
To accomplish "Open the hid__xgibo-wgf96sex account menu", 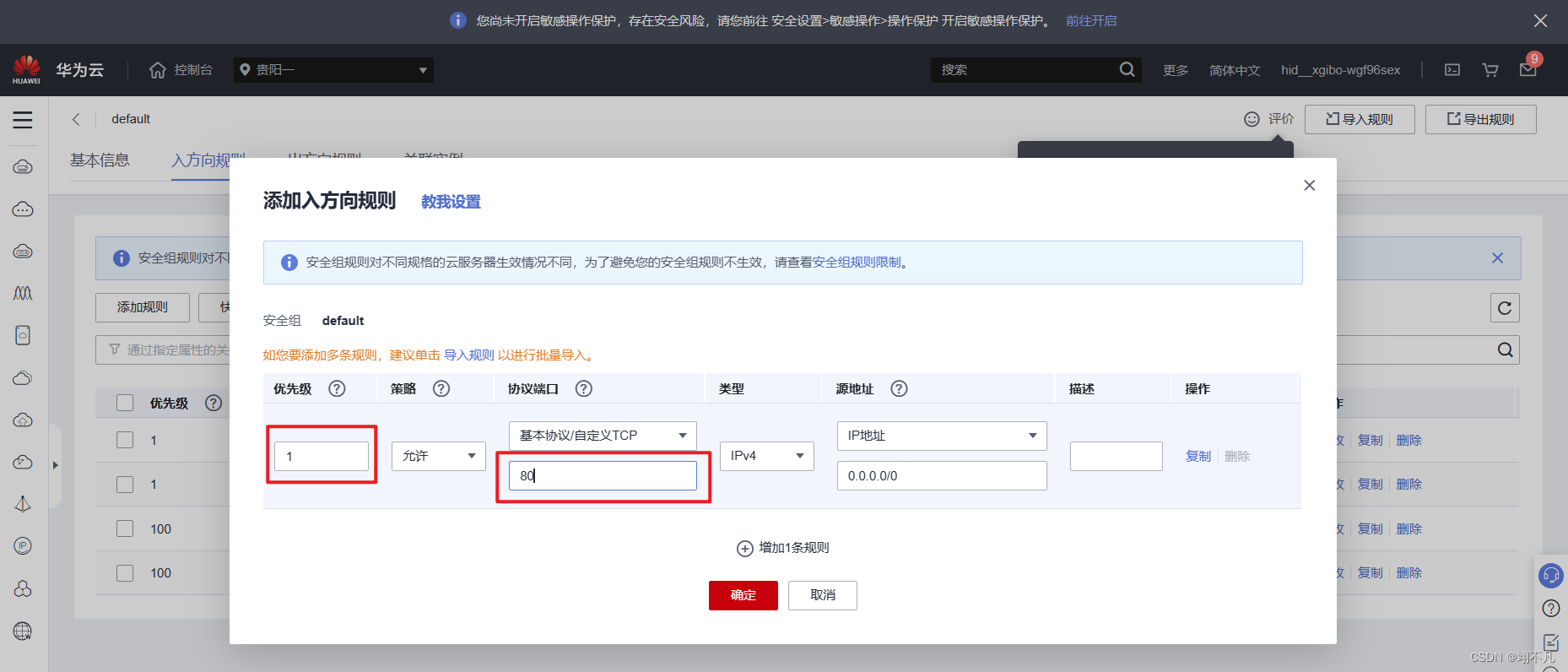I will pos(1340,70).
